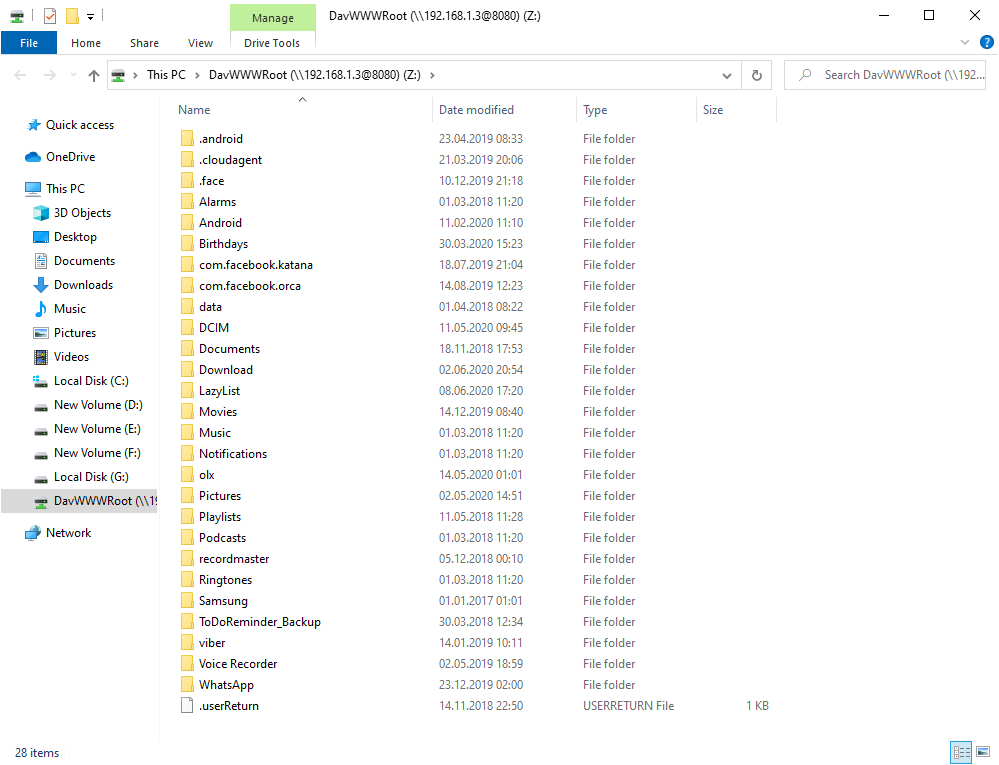Expand the ribbon with the chevron
The image size is (999, 765).
pos(964,43)
